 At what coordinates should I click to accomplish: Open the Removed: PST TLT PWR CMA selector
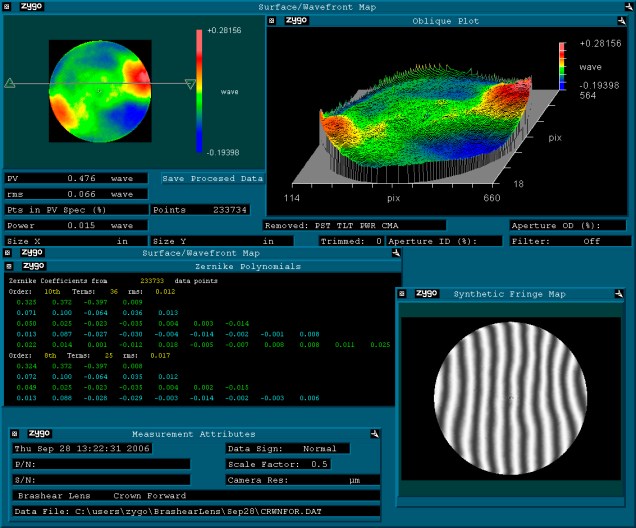pyautogui.click(x=384, y=226)
